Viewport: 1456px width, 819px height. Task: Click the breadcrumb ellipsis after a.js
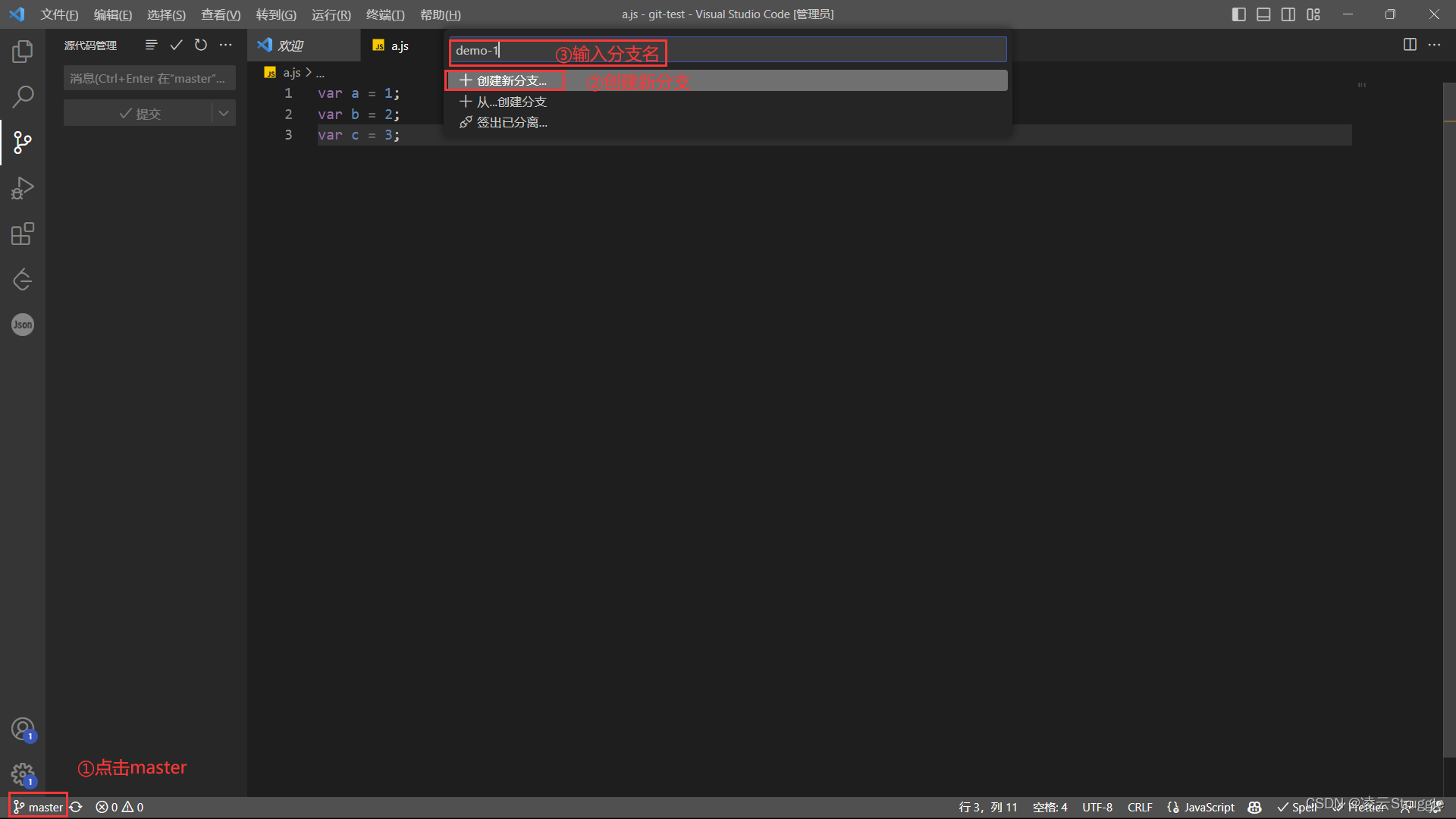tap(320, 73)
